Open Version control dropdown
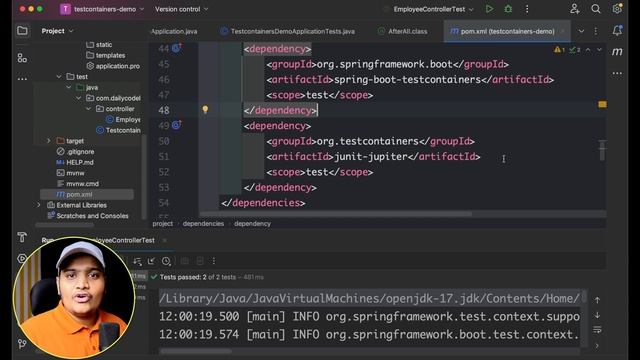Image resolution: width=640 pixels, height=360 pixels. pyautogui.click(x=181, y=9)
